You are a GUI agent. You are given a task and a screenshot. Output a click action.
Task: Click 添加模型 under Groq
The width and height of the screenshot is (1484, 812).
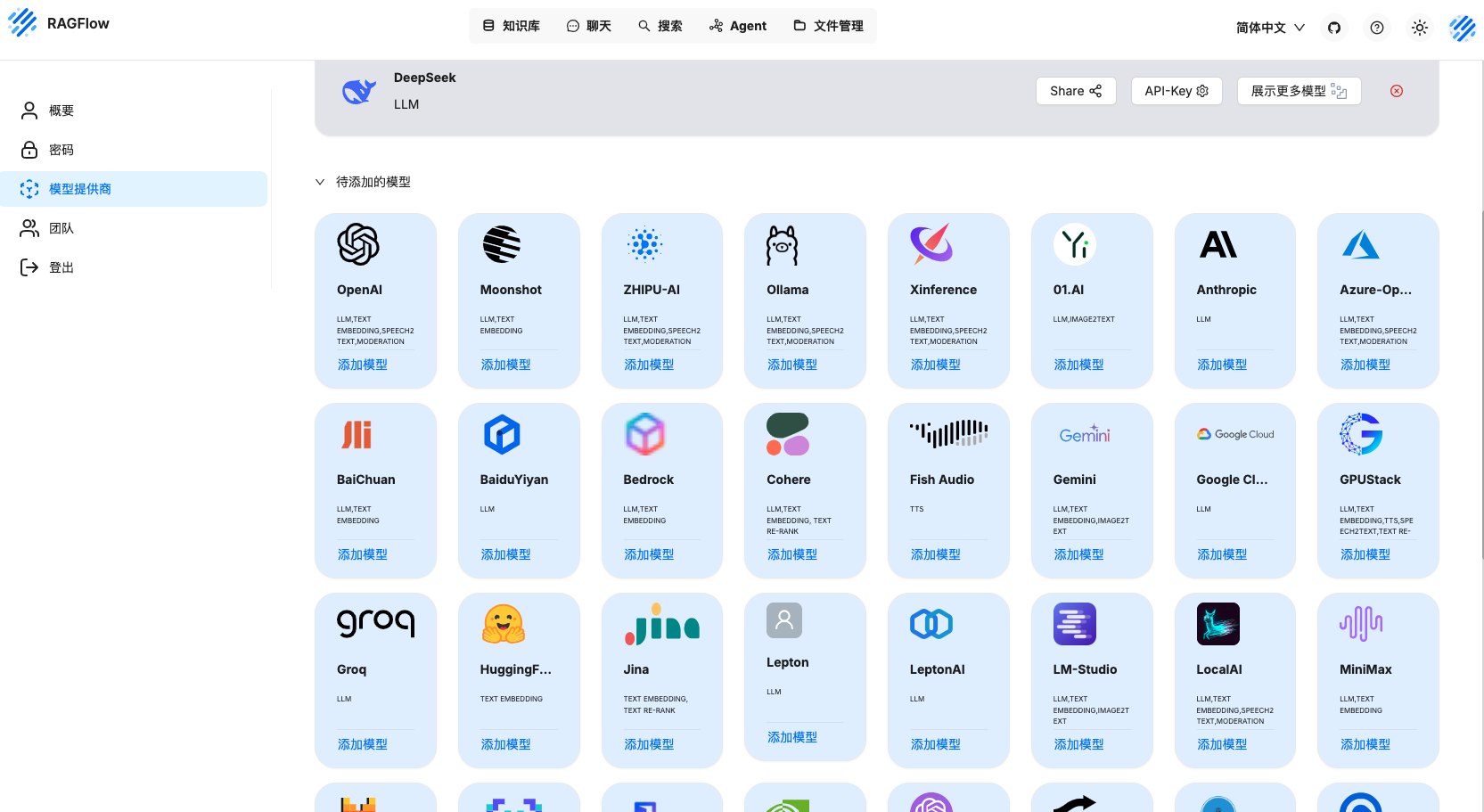(363, 744)
